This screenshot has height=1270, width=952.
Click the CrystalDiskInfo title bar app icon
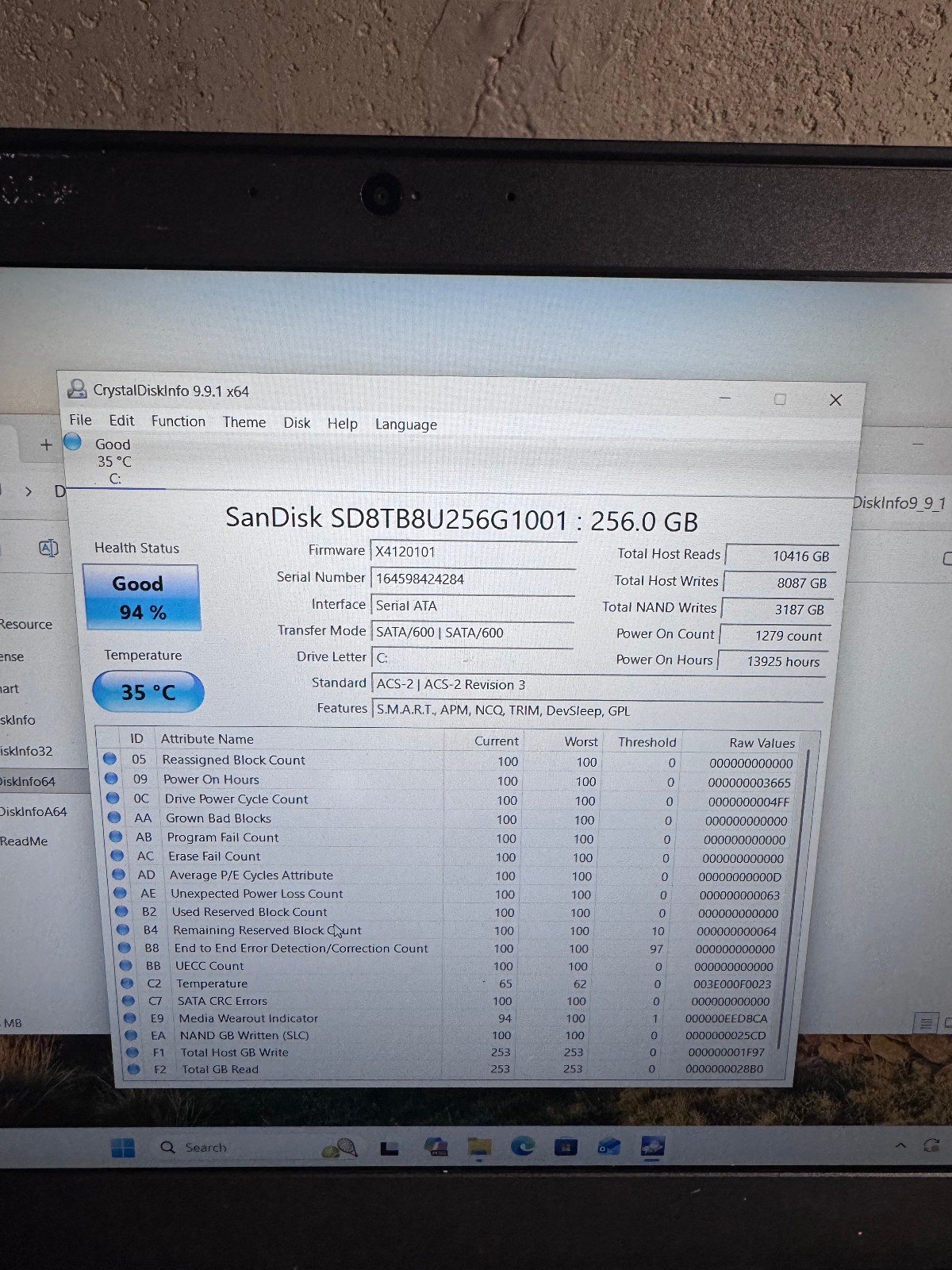[x=77, y=389]
